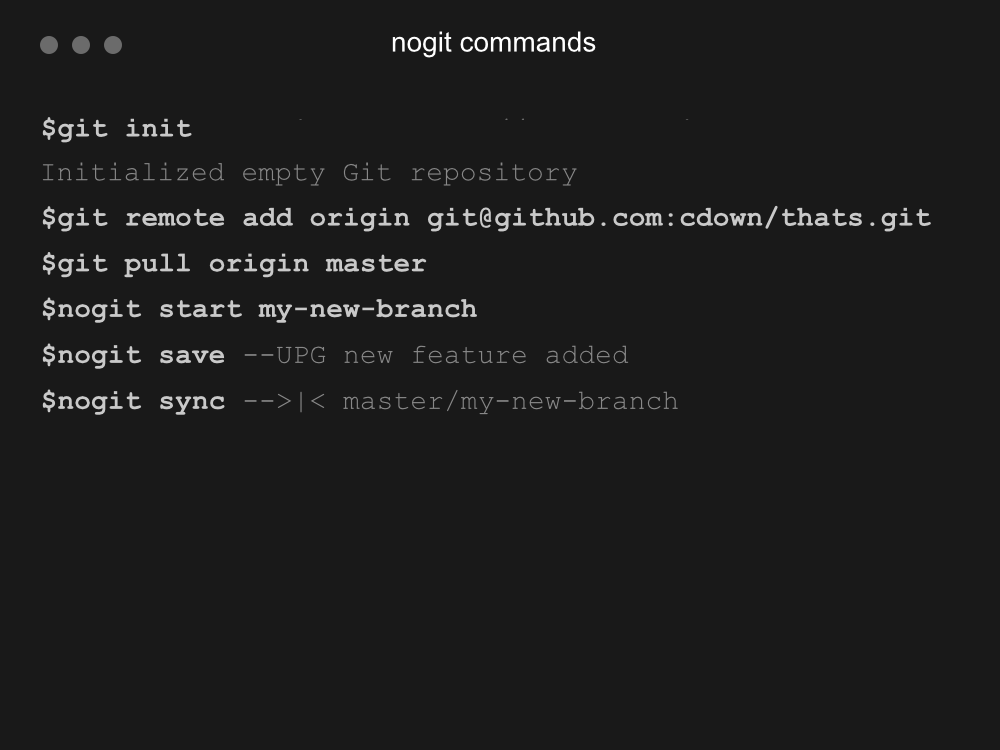Click the '$git pull origin master' line
1000x750 pixels.
tap(234, 264)
